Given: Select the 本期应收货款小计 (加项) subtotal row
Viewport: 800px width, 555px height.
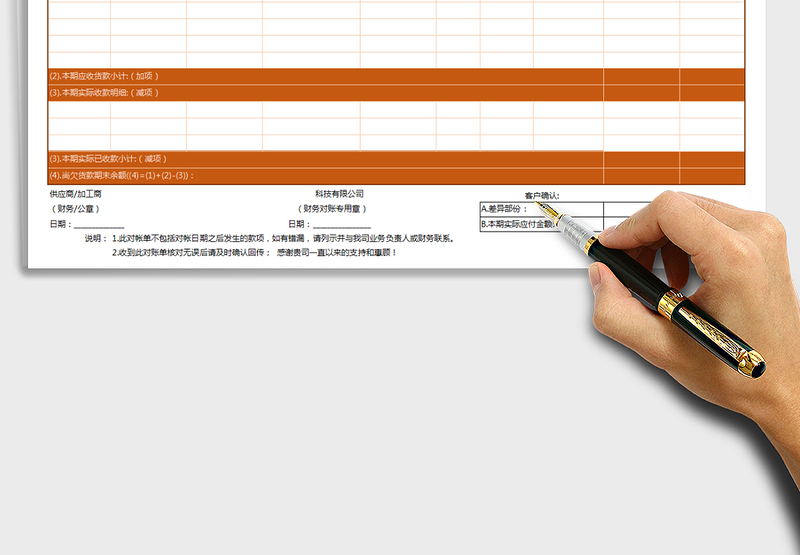Looking at the screenshot, I should coord(104,76).
